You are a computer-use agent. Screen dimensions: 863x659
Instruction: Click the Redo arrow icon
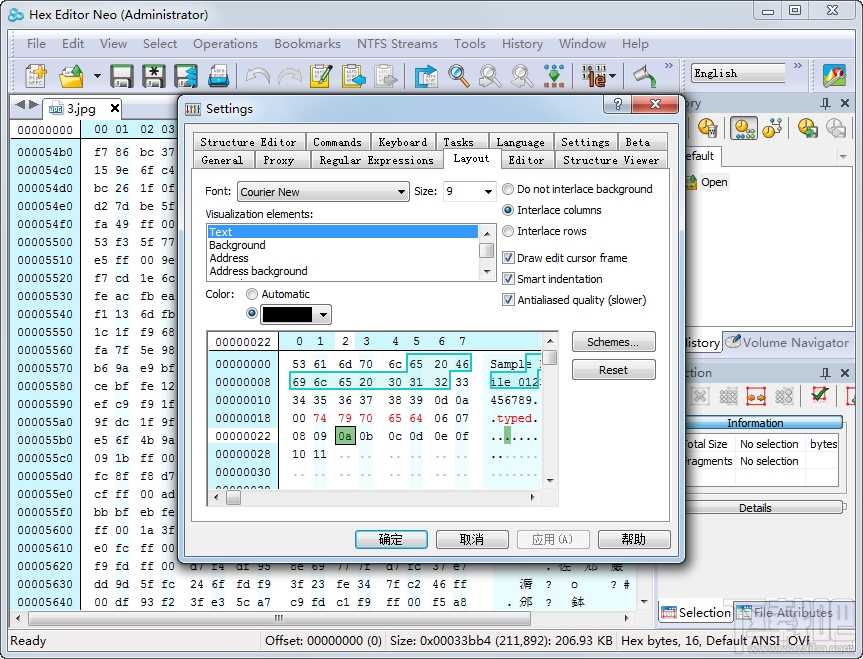pos(290,76)
